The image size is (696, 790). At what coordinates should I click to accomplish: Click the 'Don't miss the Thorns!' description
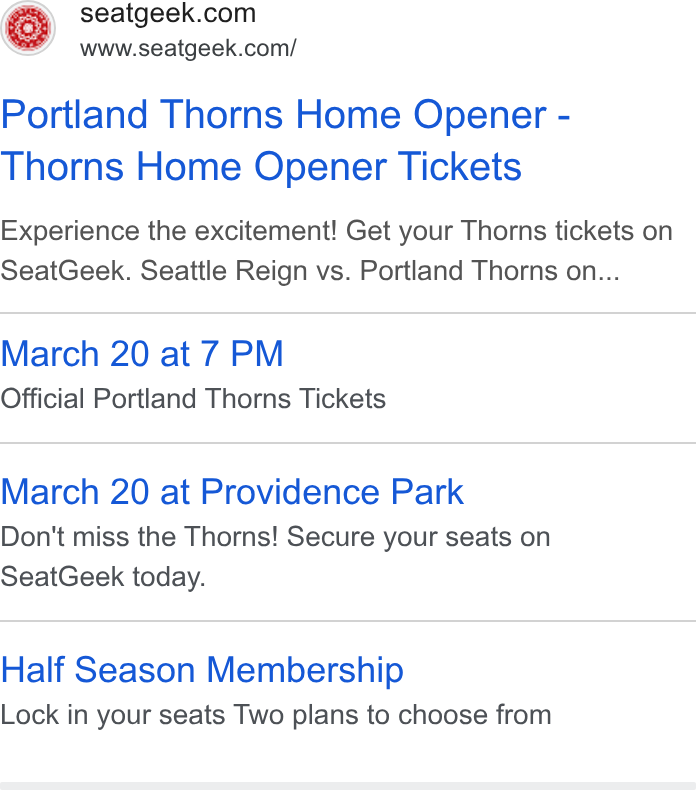tap(275, 537)
